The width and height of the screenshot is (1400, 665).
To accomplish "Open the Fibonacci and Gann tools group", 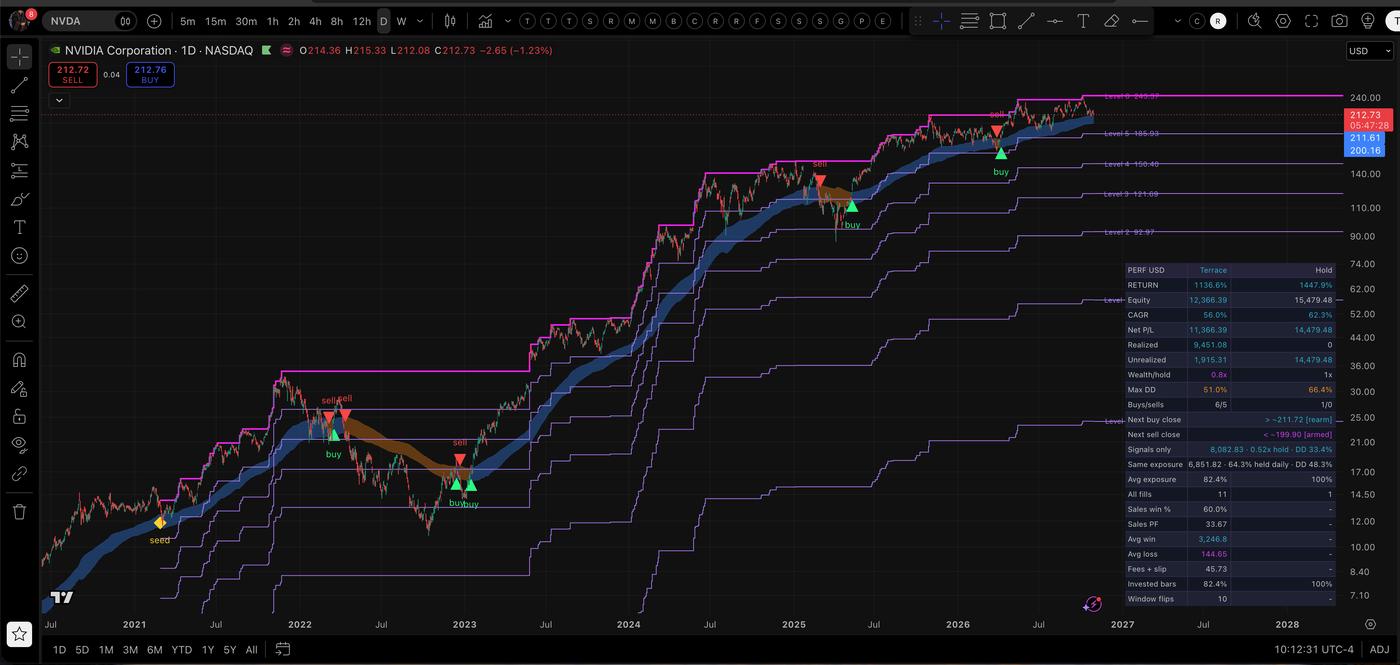I will pos(19,114).
